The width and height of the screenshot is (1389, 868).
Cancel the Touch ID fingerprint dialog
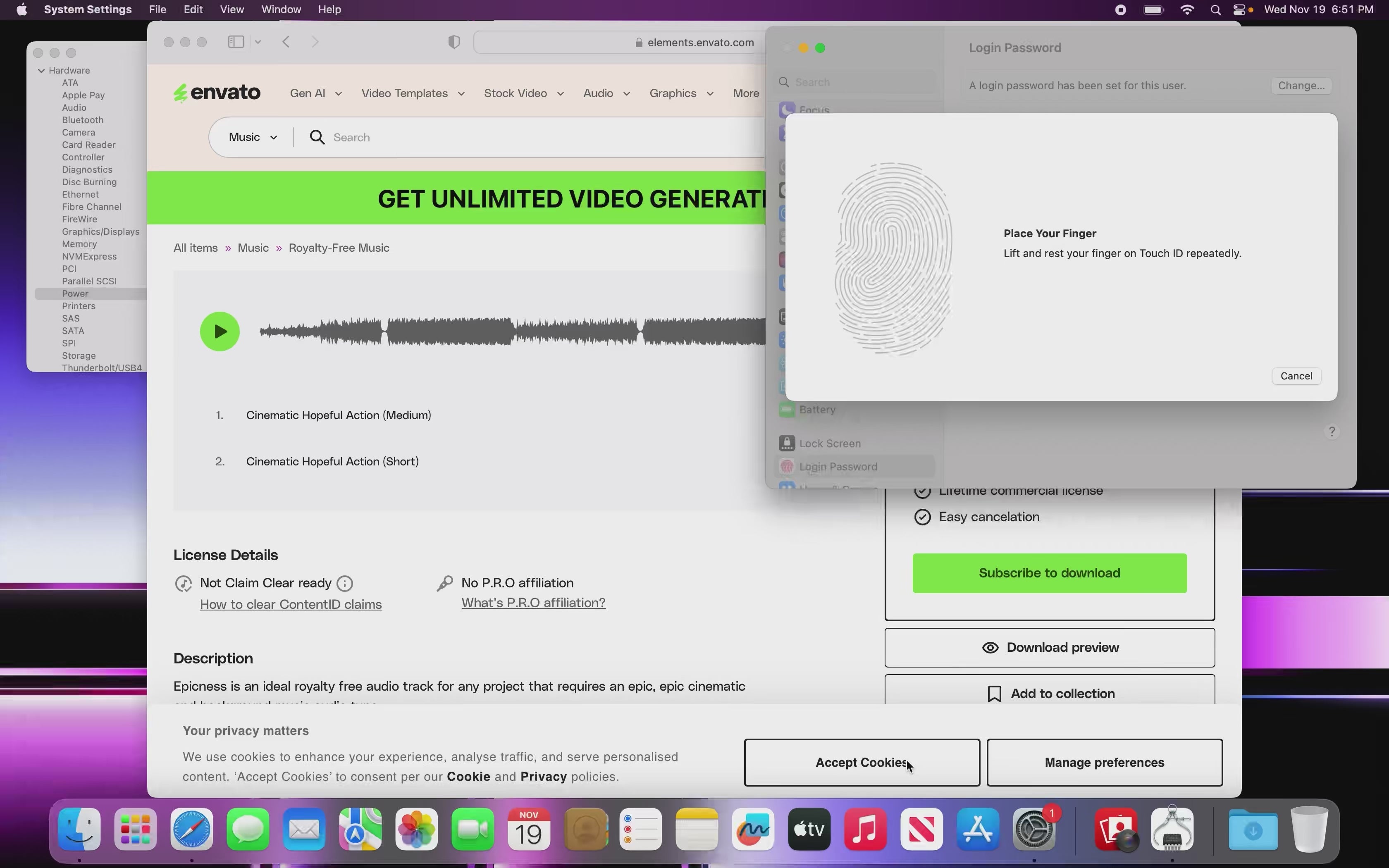(1296, 376)
